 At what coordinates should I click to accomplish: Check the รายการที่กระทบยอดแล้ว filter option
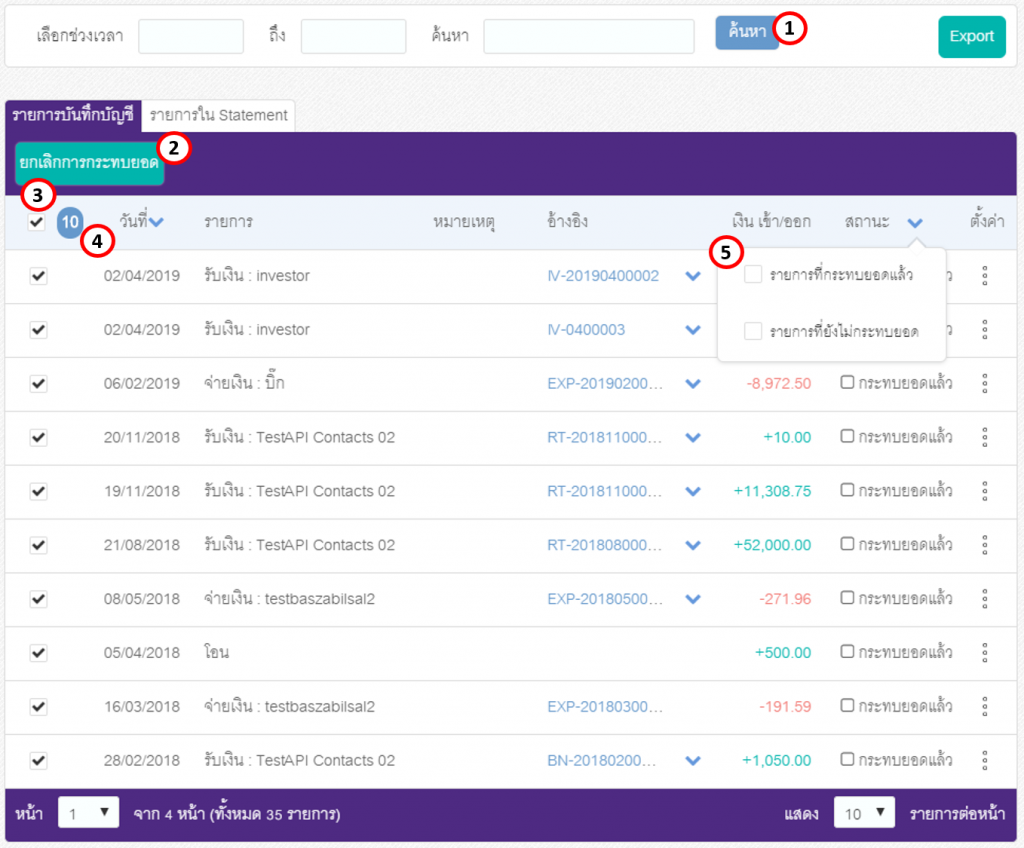click(753, 274)
